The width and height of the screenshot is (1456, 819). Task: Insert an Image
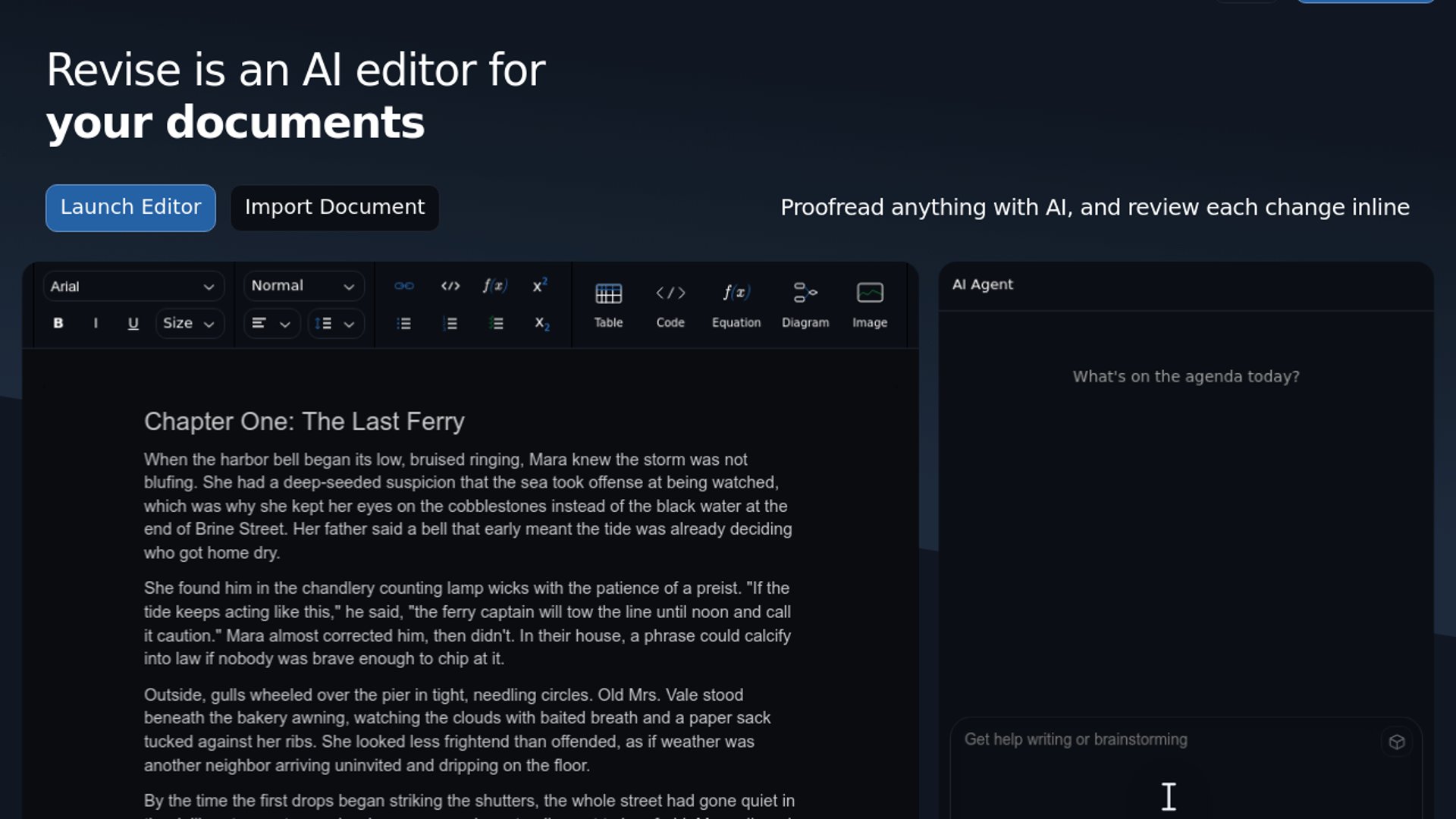(x=869, y=305)
